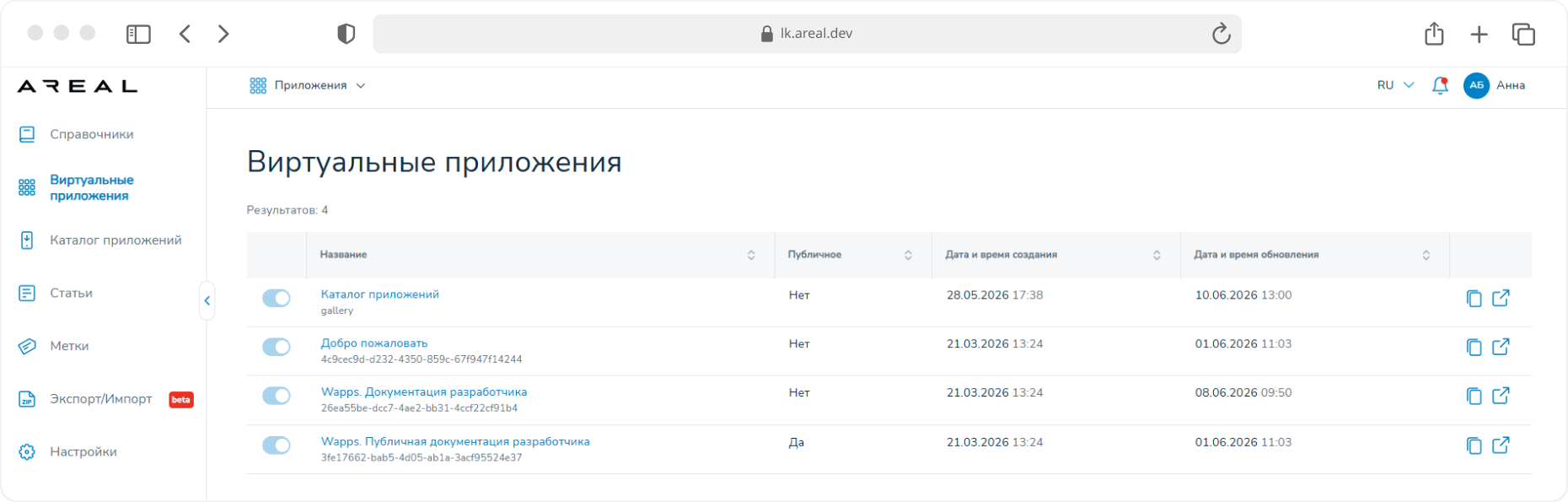Image resolution: width=1568 pixels, height=502 pixels.
Task: Select ID 4c9cec9d-d232-4350-859c-67f947f14244
Action: pos(422,359)
